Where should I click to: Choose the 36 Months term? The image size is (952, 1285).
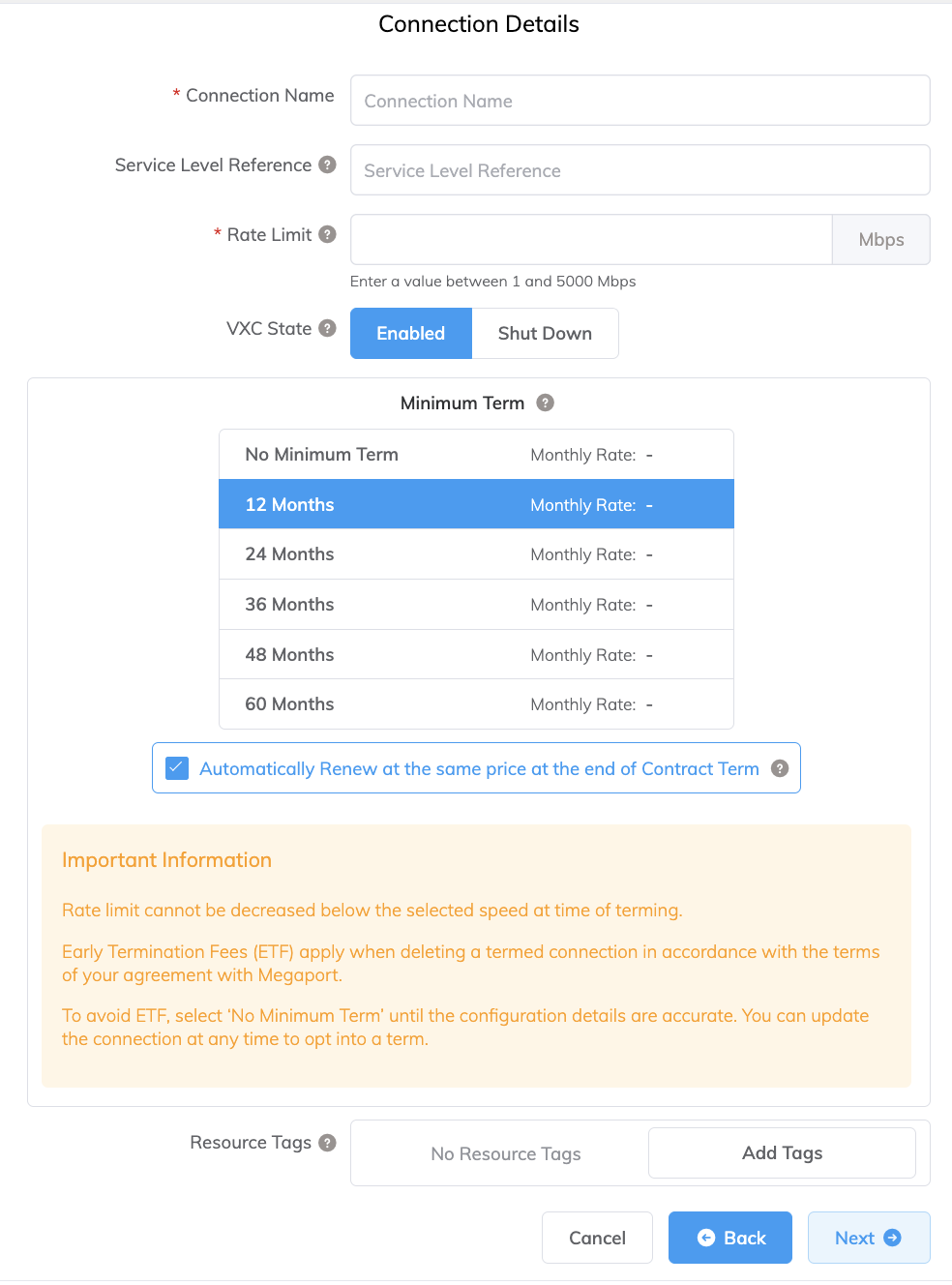click(476, 604)
